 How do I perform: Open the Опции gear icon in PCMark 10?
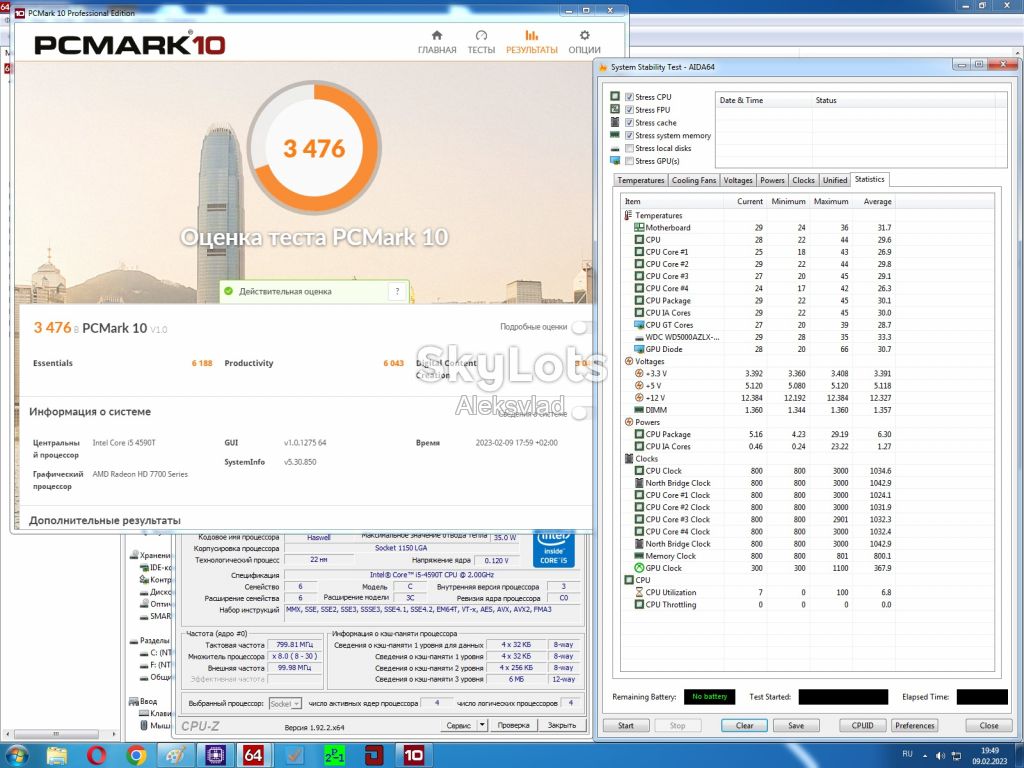(584, 35)
